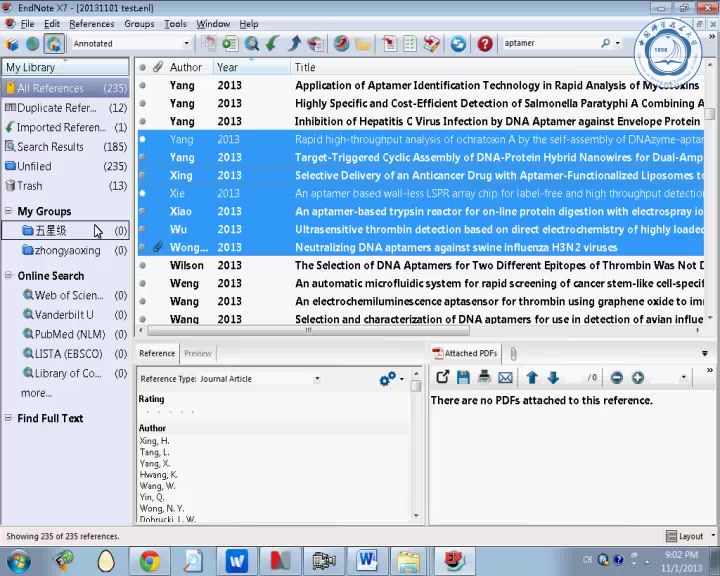
Task: Open the File menu
Action: click(27, 24)
